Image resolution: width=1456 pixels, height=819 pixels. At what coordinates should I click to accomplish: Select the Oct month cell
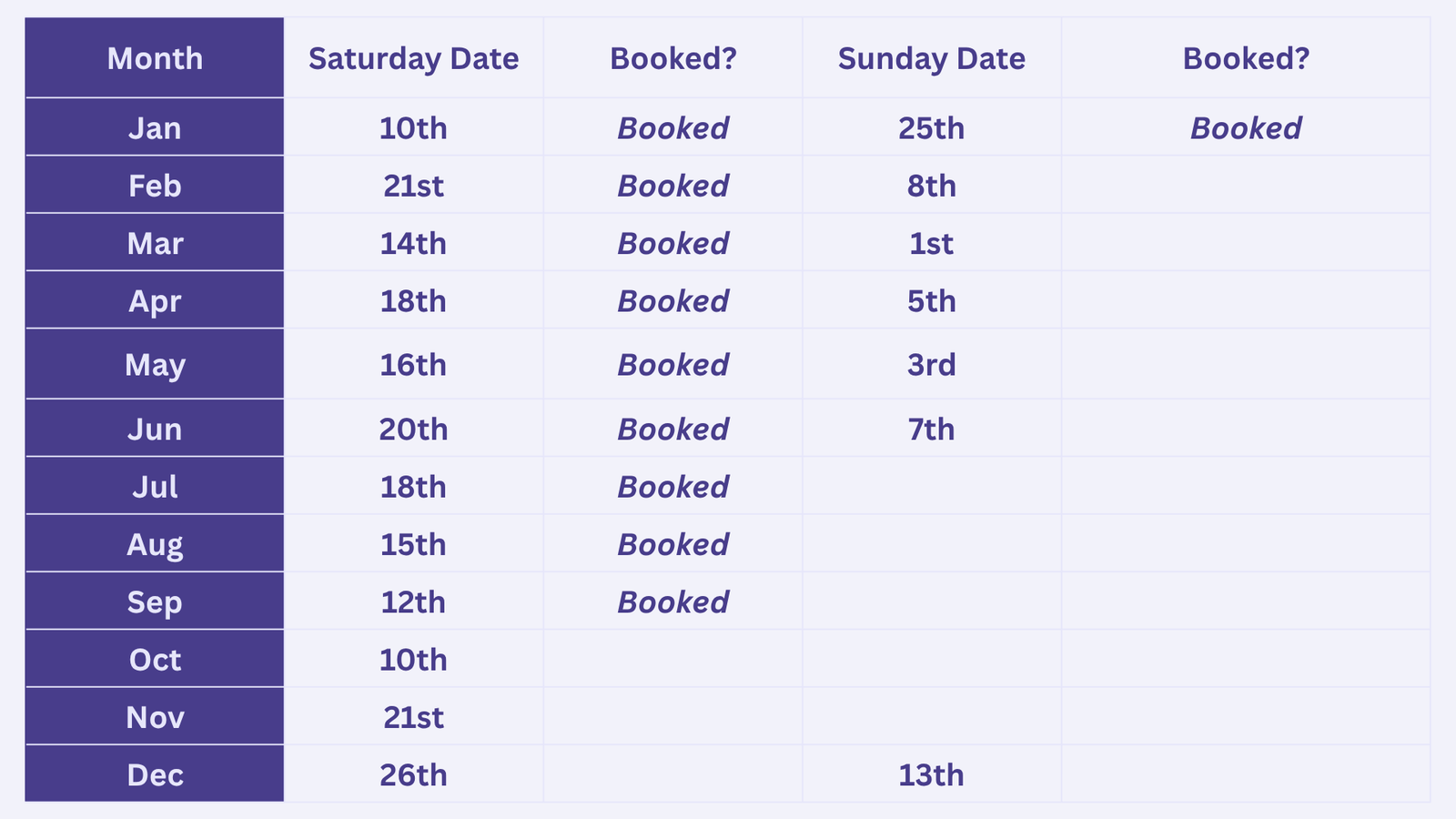(155, 660)
